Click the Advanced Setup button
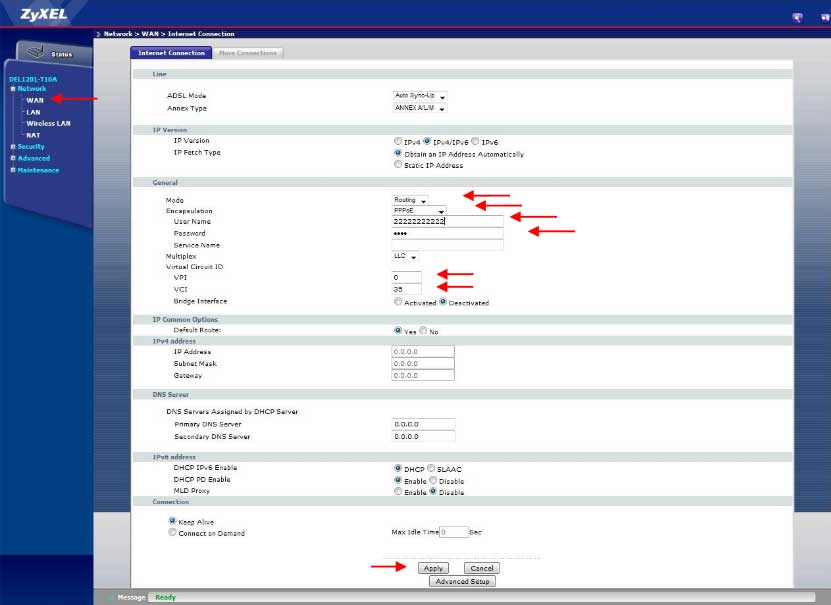Screen dimensions: 831x605 coord(461,580)
